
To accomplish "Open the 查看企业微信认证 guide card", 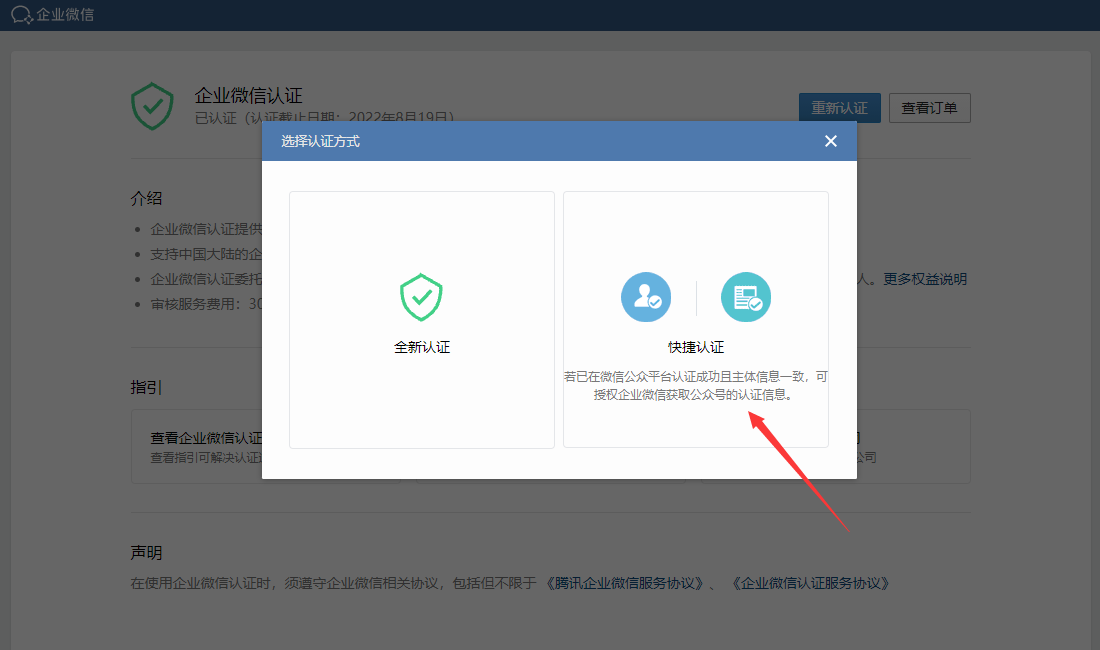I will (196, 447).
